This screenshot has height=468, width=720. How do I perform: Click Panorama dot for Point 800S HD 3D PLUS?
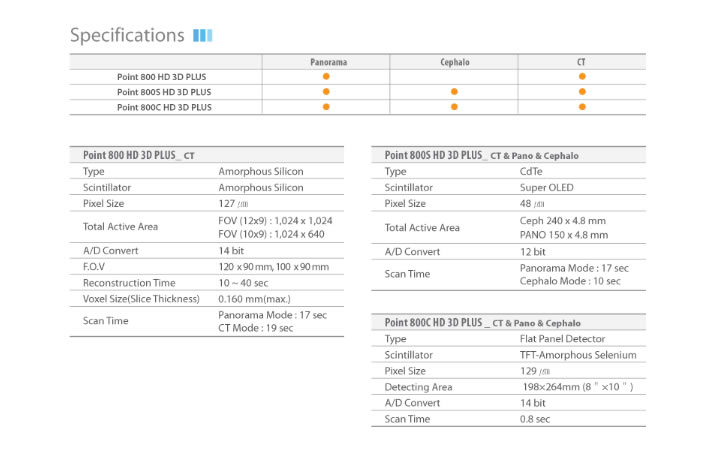coord(326,91)
